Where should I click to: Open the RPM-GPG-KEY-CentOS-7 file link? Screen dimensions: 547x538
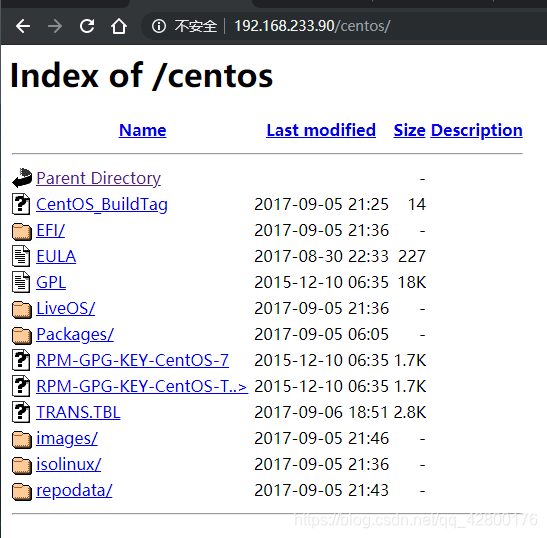point(133,360)
